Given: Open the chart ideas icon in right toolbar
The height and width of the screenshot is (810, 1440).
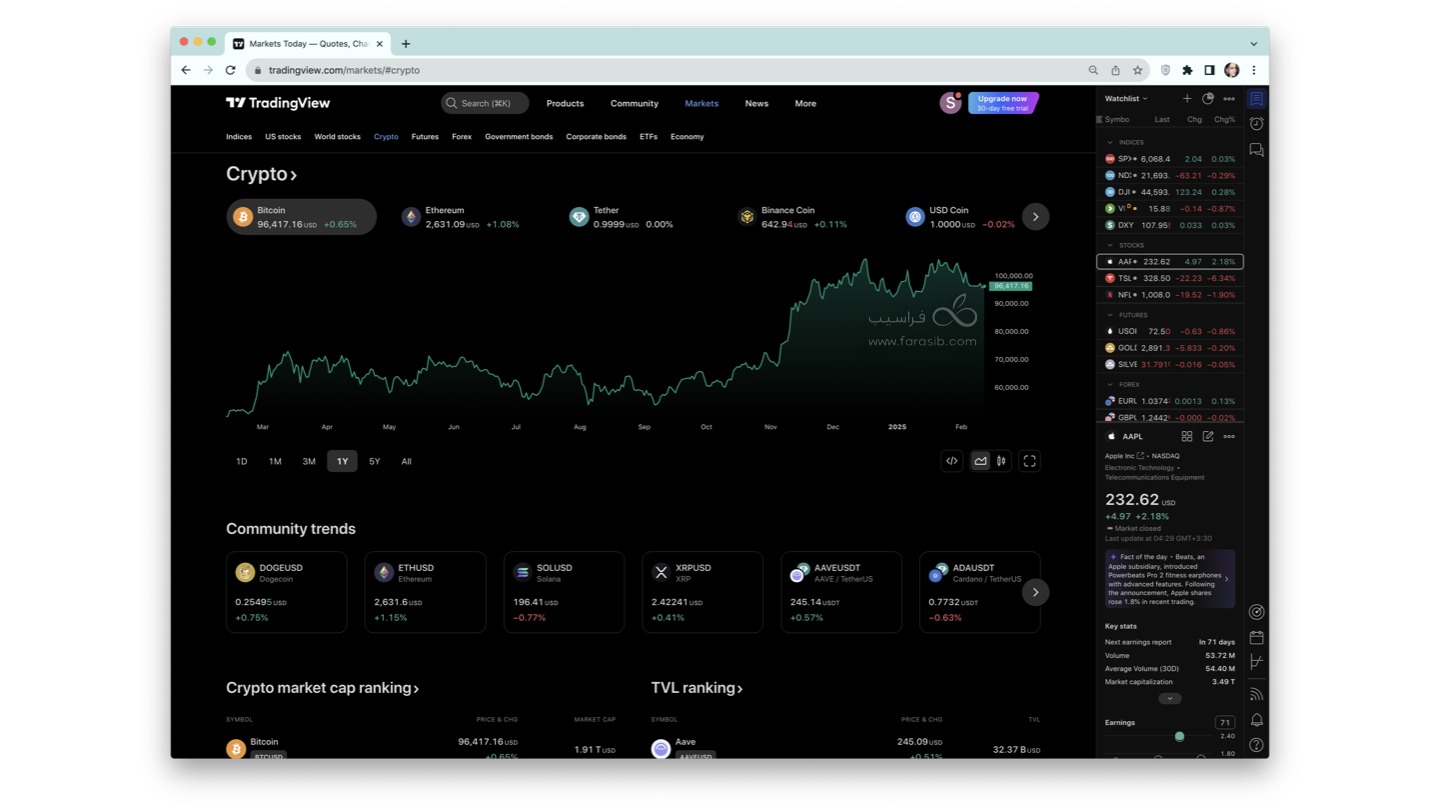Looking at the screenshot, I should pos(1256,662).
